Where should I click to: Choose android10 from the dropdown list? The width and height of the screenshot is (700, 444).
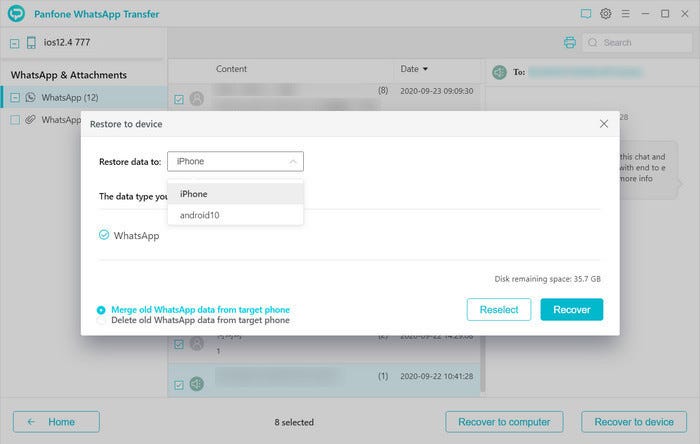tap(235, 215)
